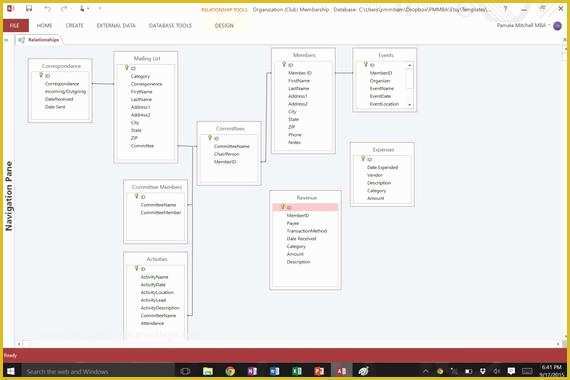Select Committee field in Mailing List table
Viewport: 570px width, 380px height.
142,146
